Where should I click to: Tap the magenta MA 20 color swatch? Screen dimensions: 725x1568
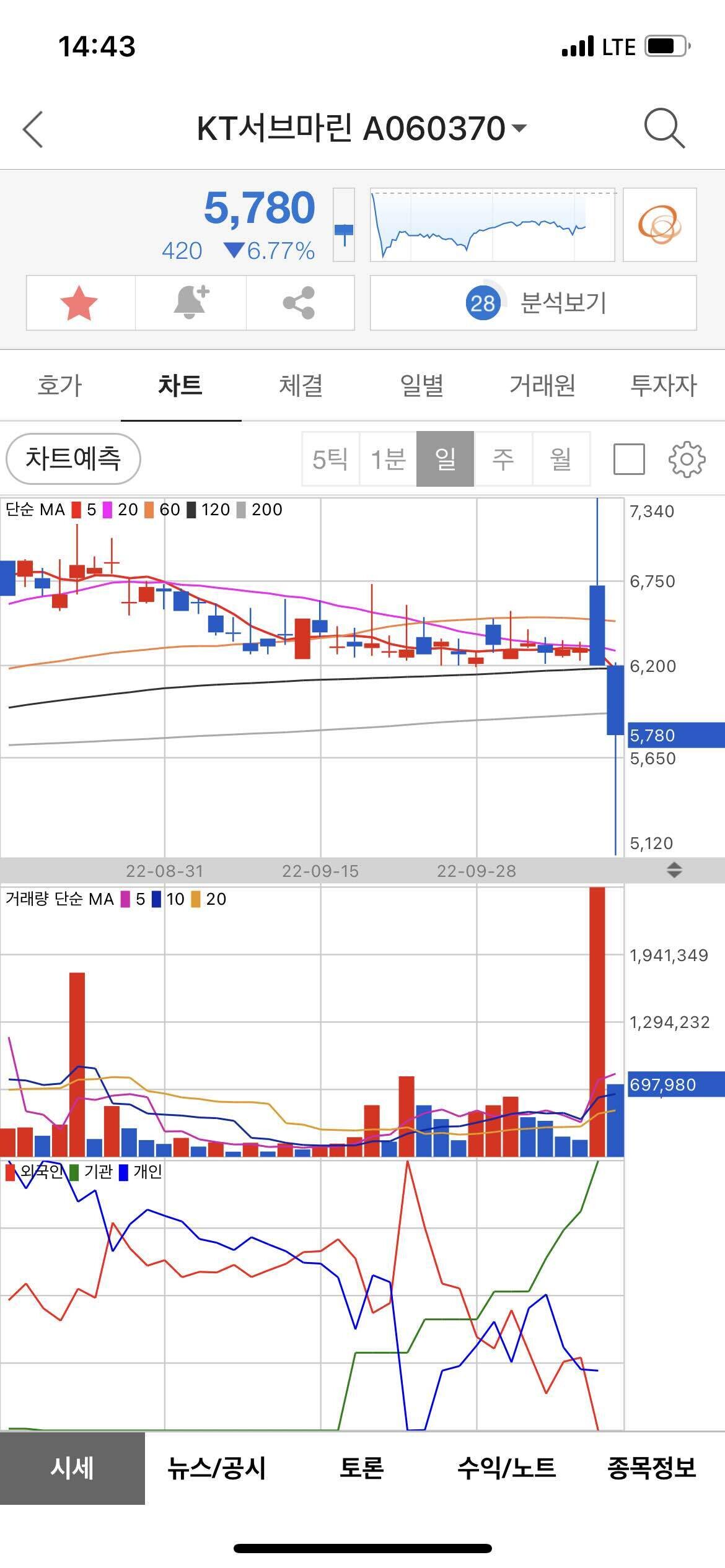pos(108,510)
